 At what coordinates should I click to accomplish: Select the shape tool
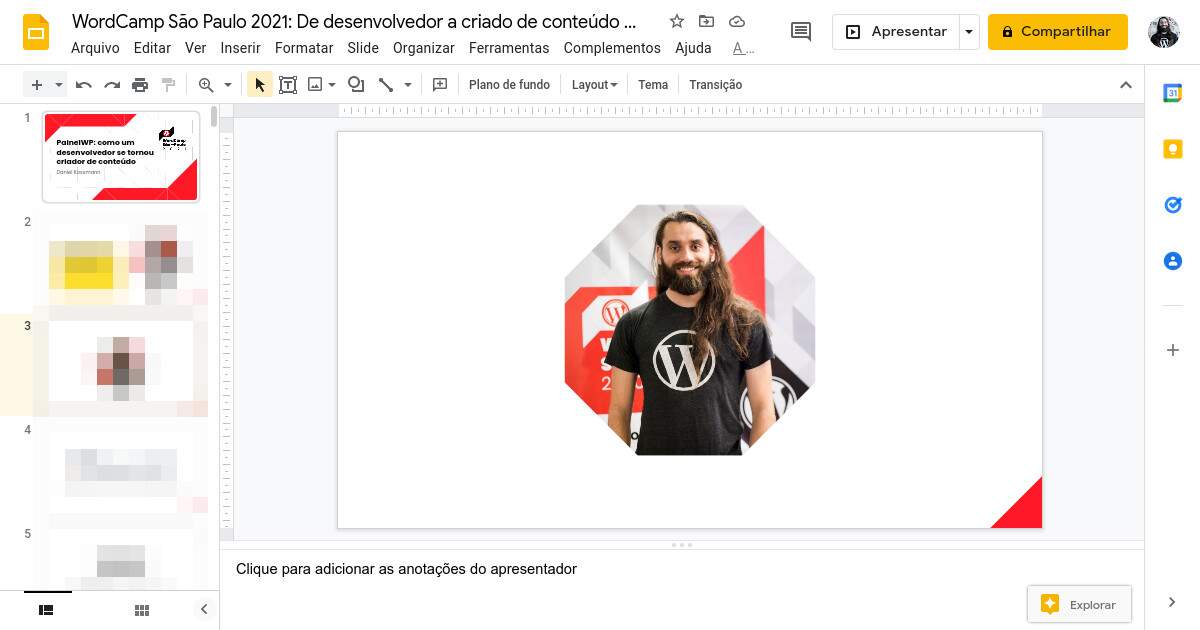tap(356, 85)
